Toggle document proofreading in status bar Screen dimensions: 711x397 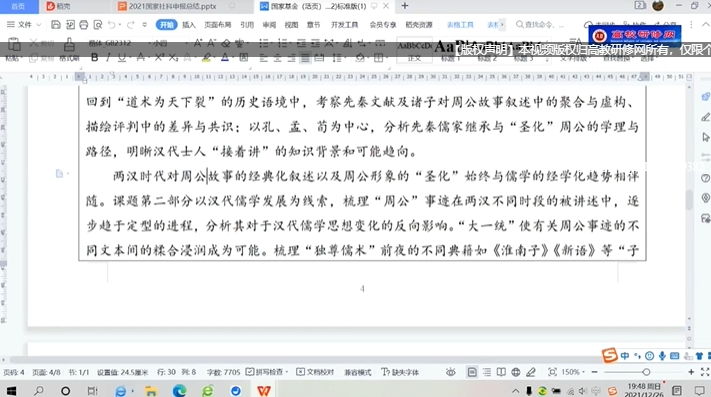[315, 372]
